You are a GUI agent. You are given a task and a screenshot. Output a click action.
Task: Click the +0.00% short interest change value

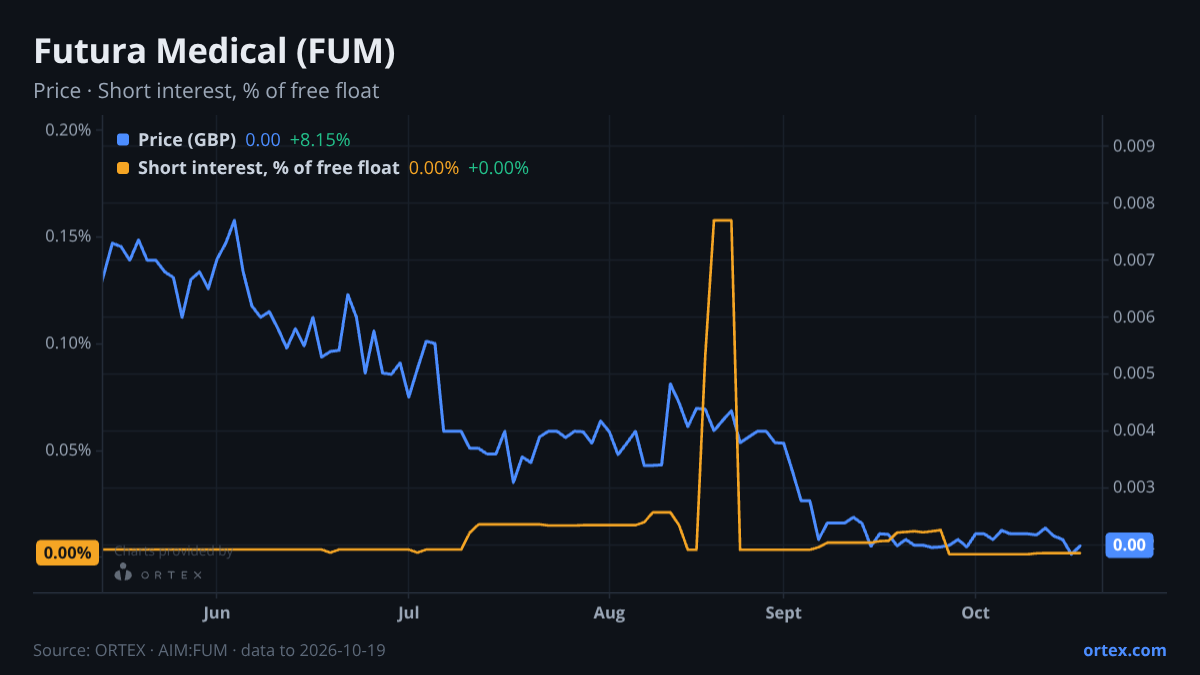click(498, 168)
